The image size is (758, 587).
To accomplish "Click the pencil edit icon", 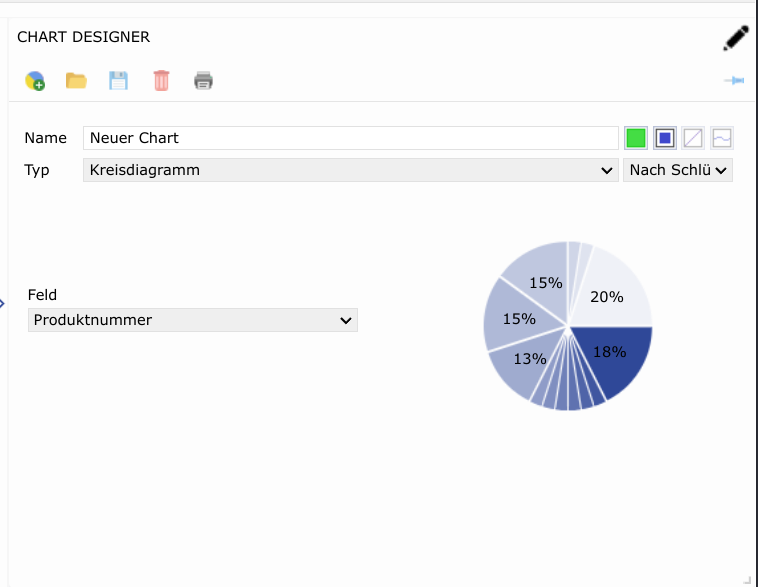I will [736, 39].
